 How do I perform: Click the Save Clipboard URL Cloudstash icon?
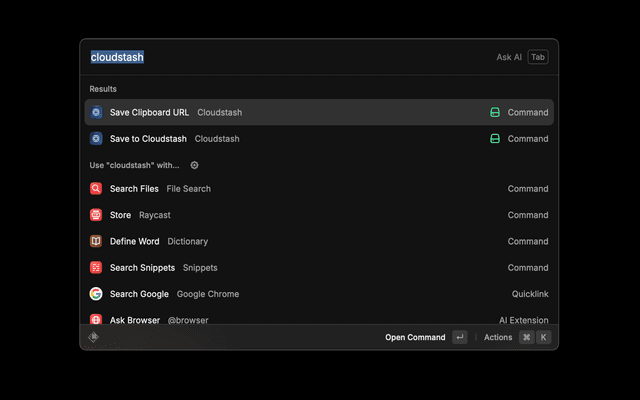pos(96,113)
